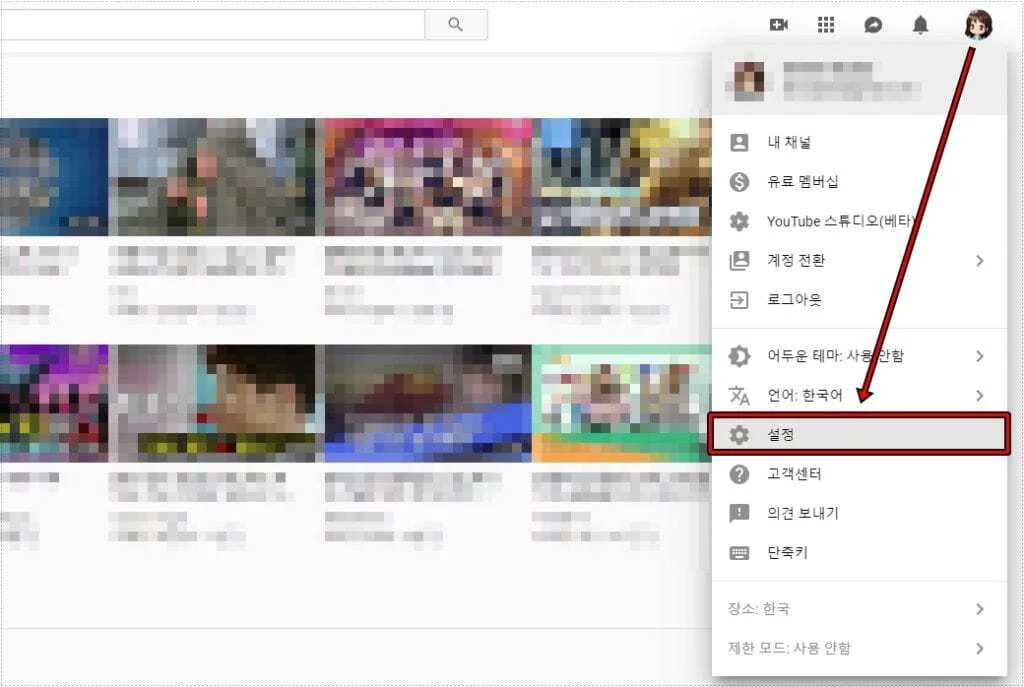Viewport: 1024px width, 687px height.
Task: Click the profile avatar in top bar
Action: click(x=978, y=25)
